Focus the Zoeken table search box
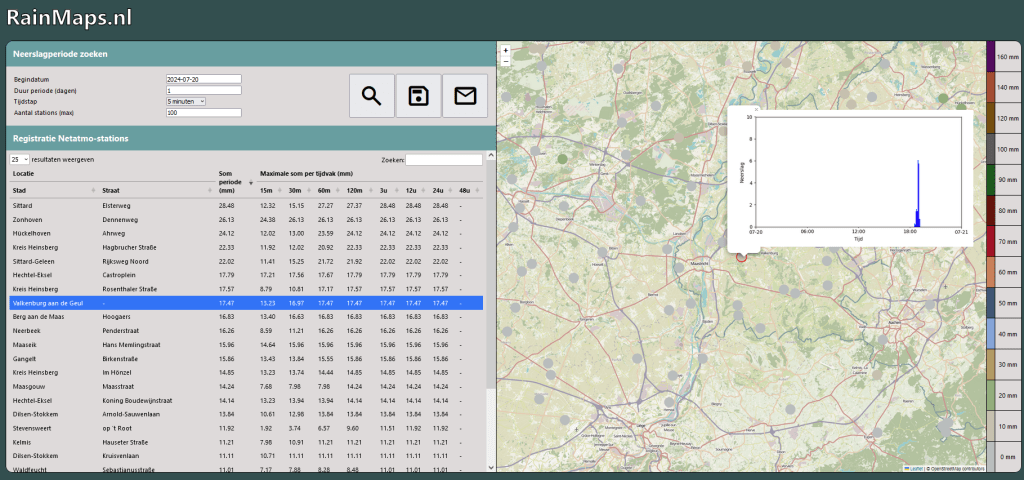Image resolution: width=1024 pixels, height=480 pixels. click(x=443, y=159)
